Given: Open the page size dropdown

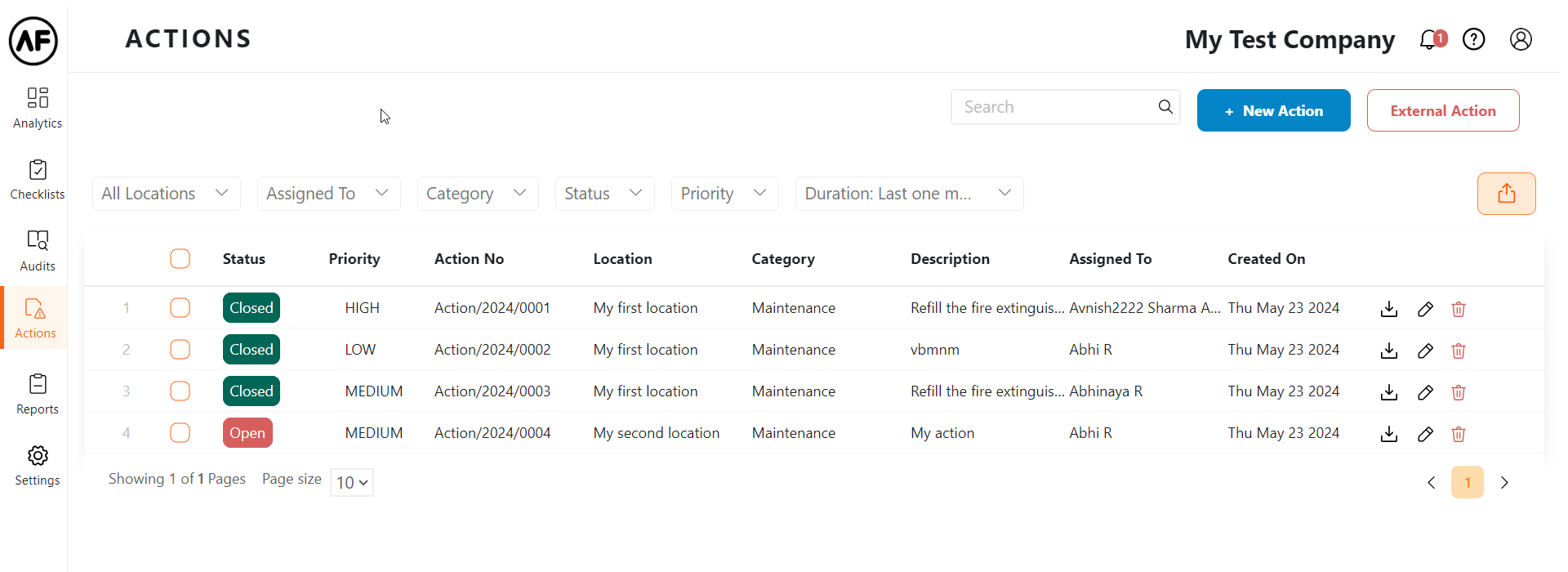Looking at the screenshot, I should pos(352,483).
